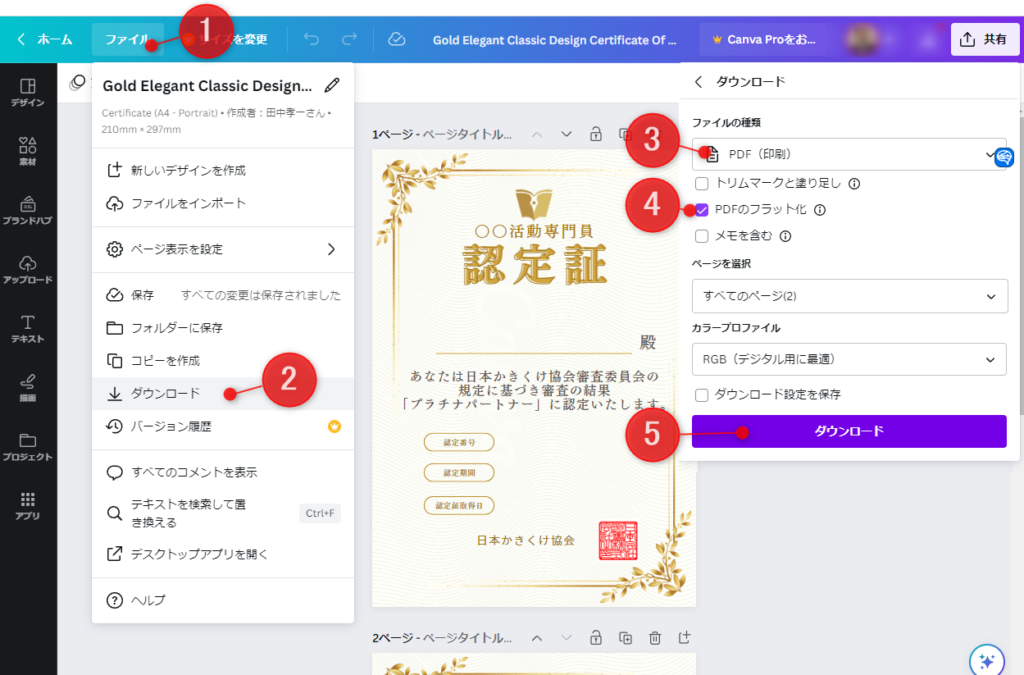Open the ファイルの種類 dropdown
This screenshot has height=675, width=1024.
(x=848, y=154)
